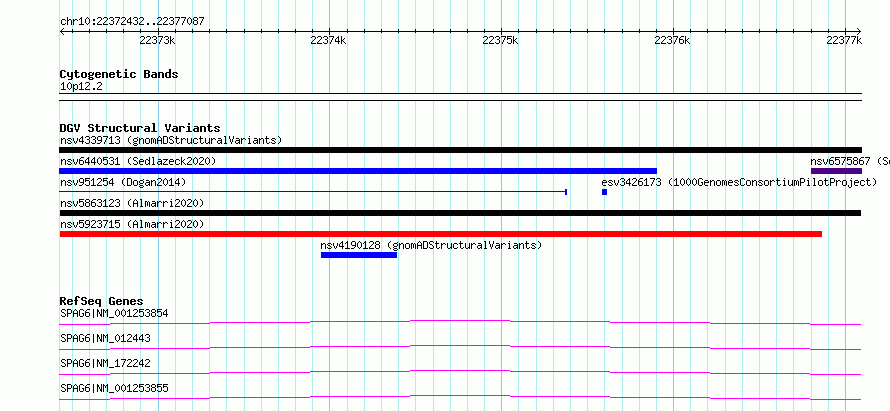The width and height of the screenshot is (890, 411).
Task: Click the nsv4339713 gnomADStructuralVariants label
Action: [171, 140]
